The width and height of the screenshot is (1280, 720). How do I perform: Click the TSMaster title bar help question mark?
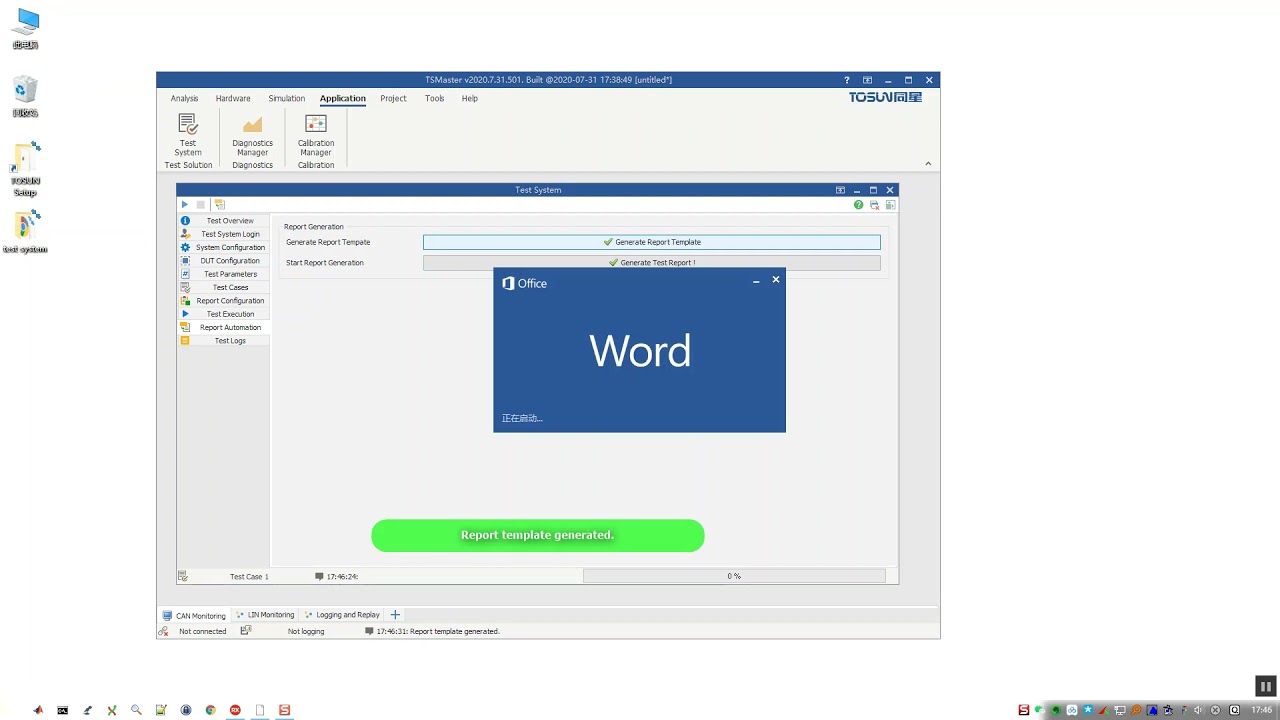coord(846,80)
